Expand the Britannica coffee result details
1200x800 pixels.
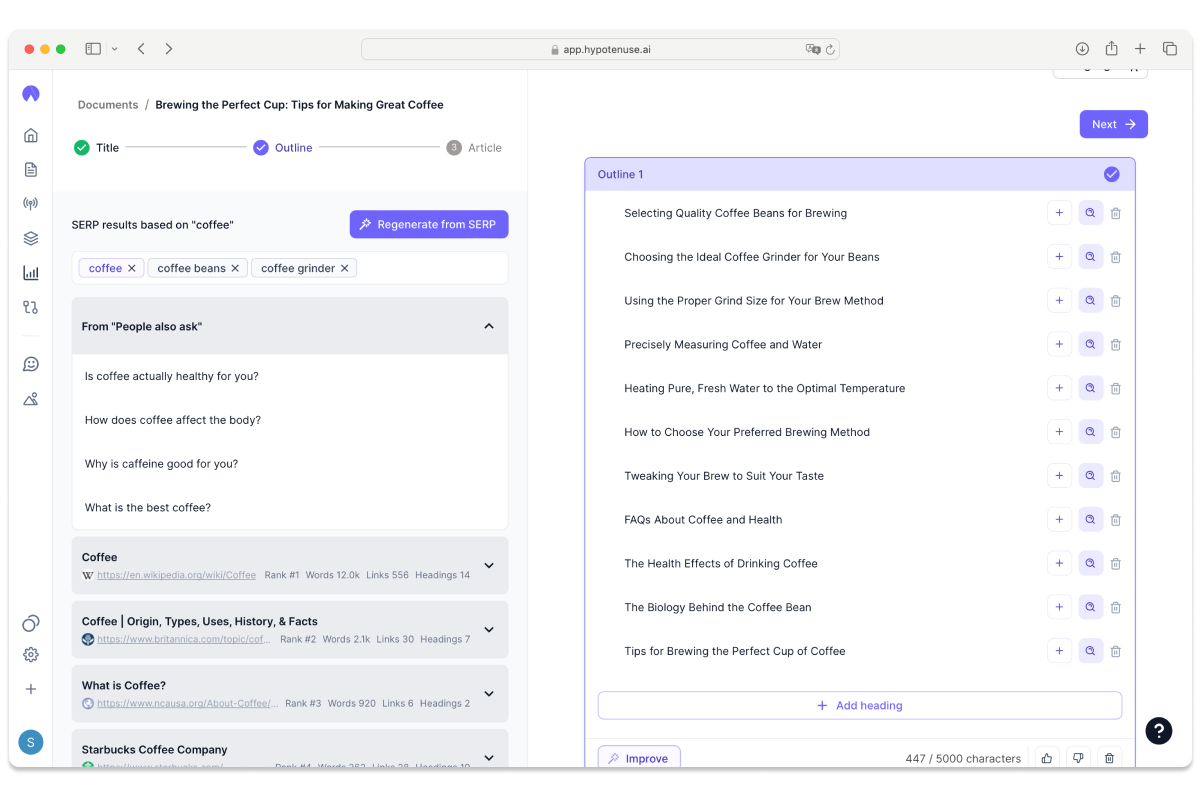(x=489, y=629)
